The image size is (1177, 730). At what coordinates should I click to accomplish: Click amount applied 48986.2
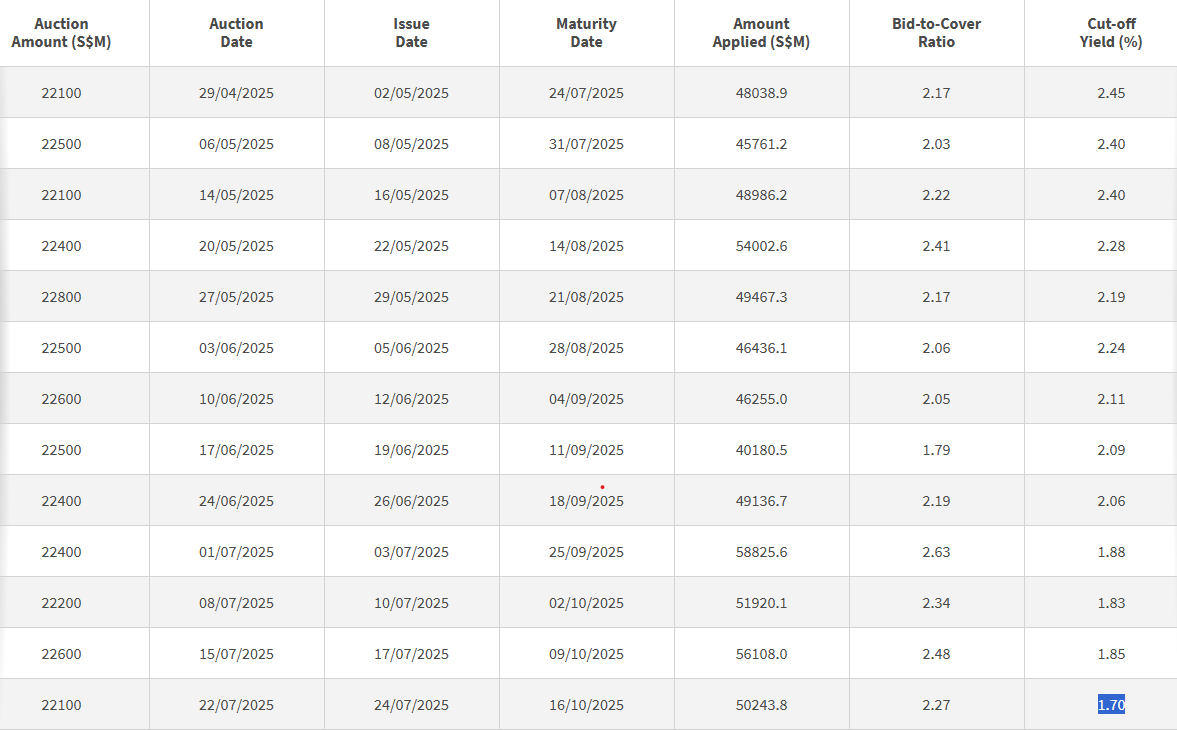(761, 195)
